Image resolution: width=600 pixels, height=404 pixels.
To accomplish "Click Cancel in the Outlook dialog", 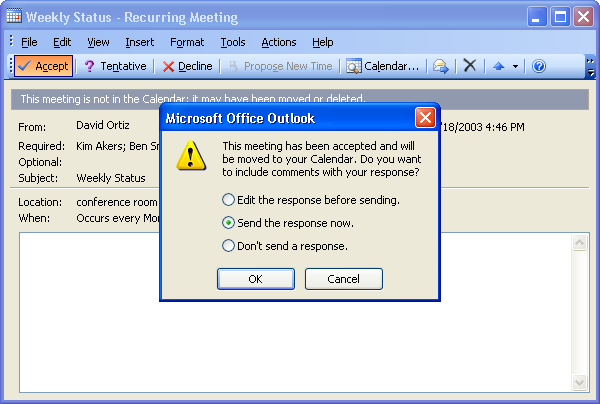I will tap(344, 279).
